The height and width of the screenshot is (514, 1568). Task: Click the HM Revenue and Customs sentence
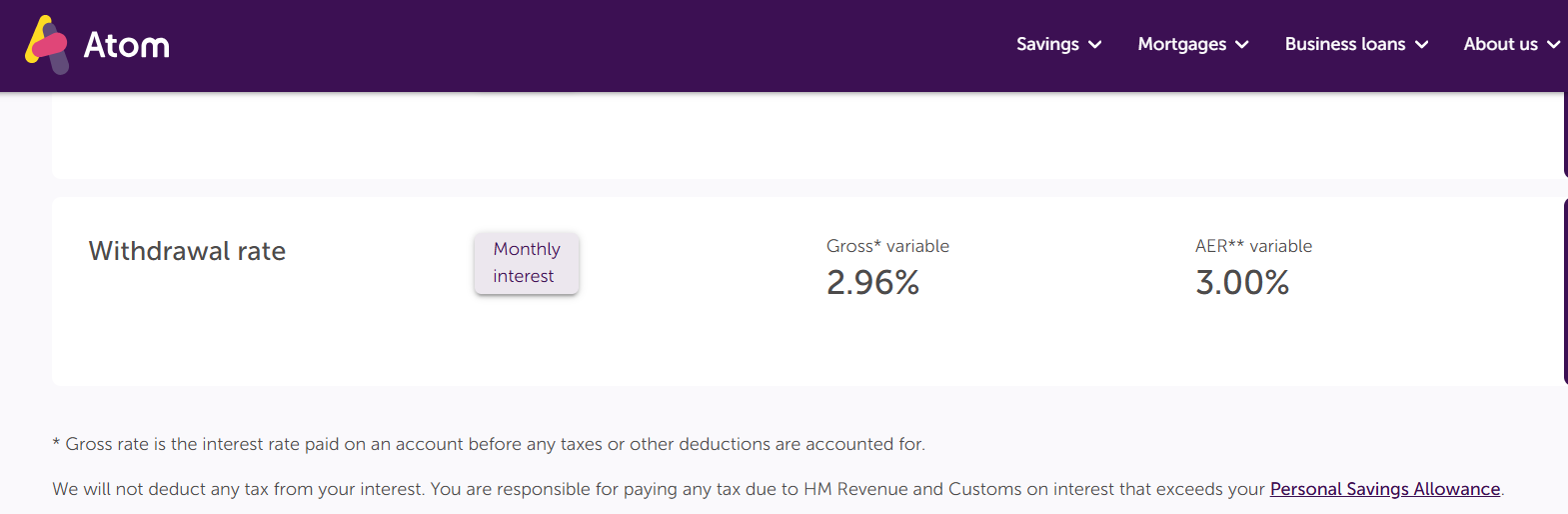777,489
